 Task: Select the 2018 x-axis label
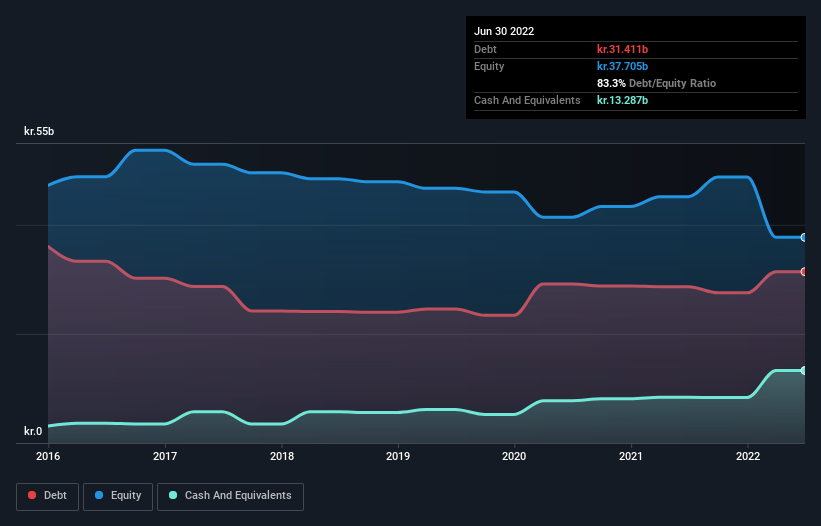pos(282,456)
